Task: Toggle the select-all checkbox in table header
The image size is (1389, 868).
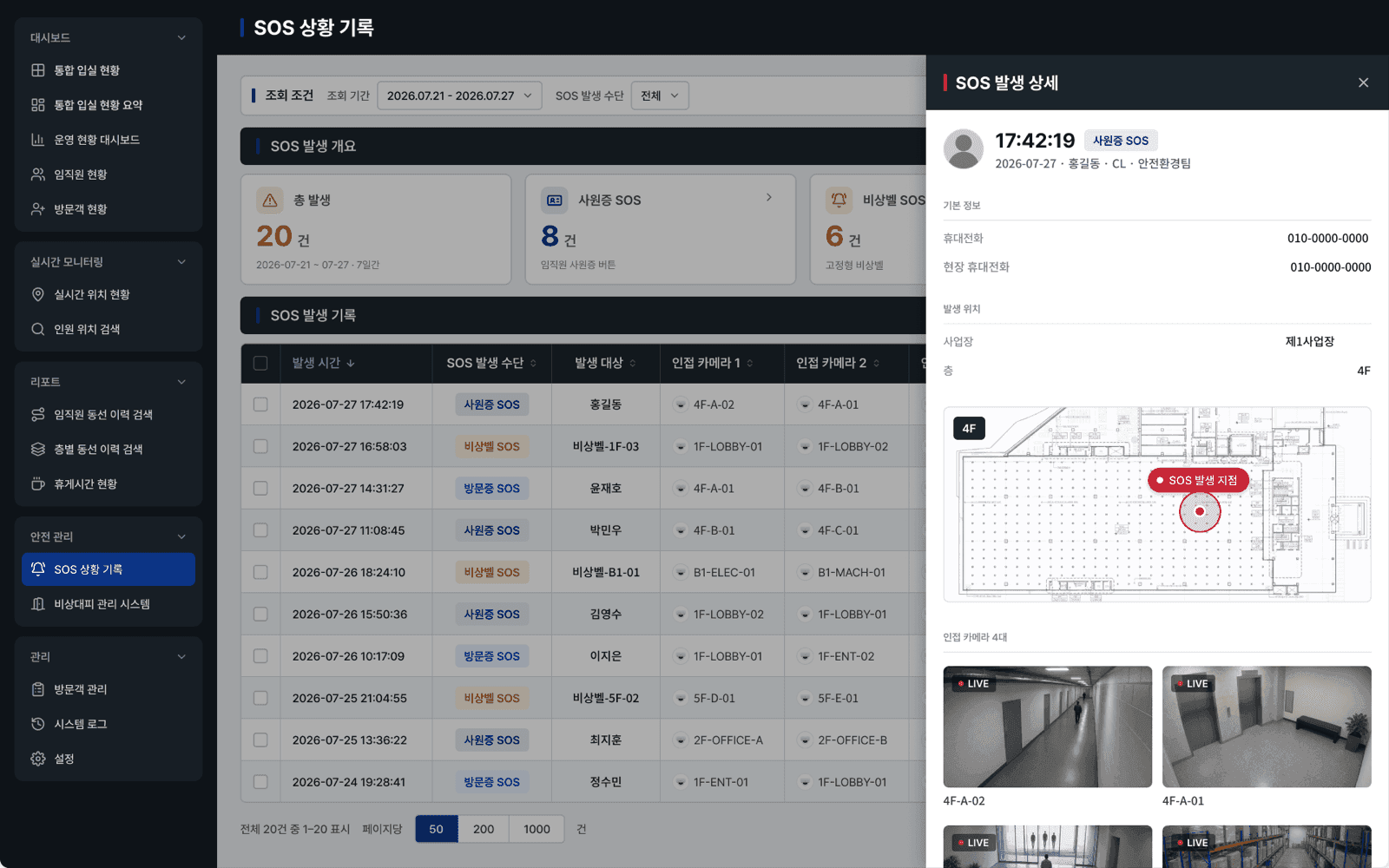Action: 260,363
